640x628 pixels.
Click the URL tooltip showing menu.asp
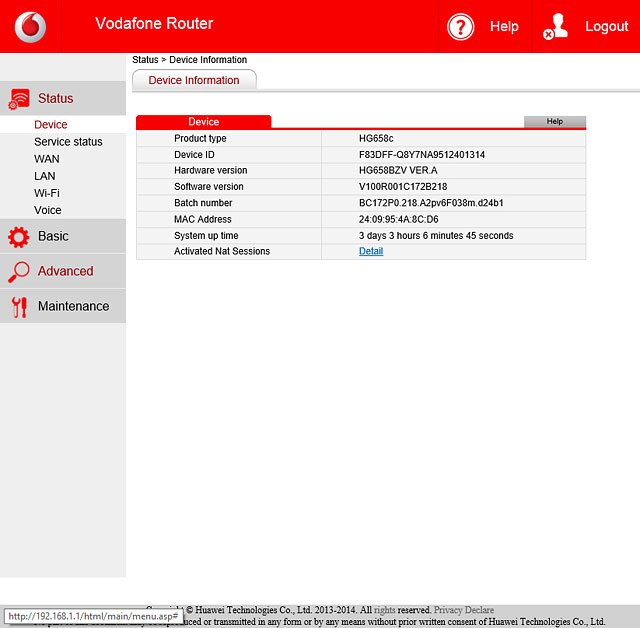(x=93, y=616)
